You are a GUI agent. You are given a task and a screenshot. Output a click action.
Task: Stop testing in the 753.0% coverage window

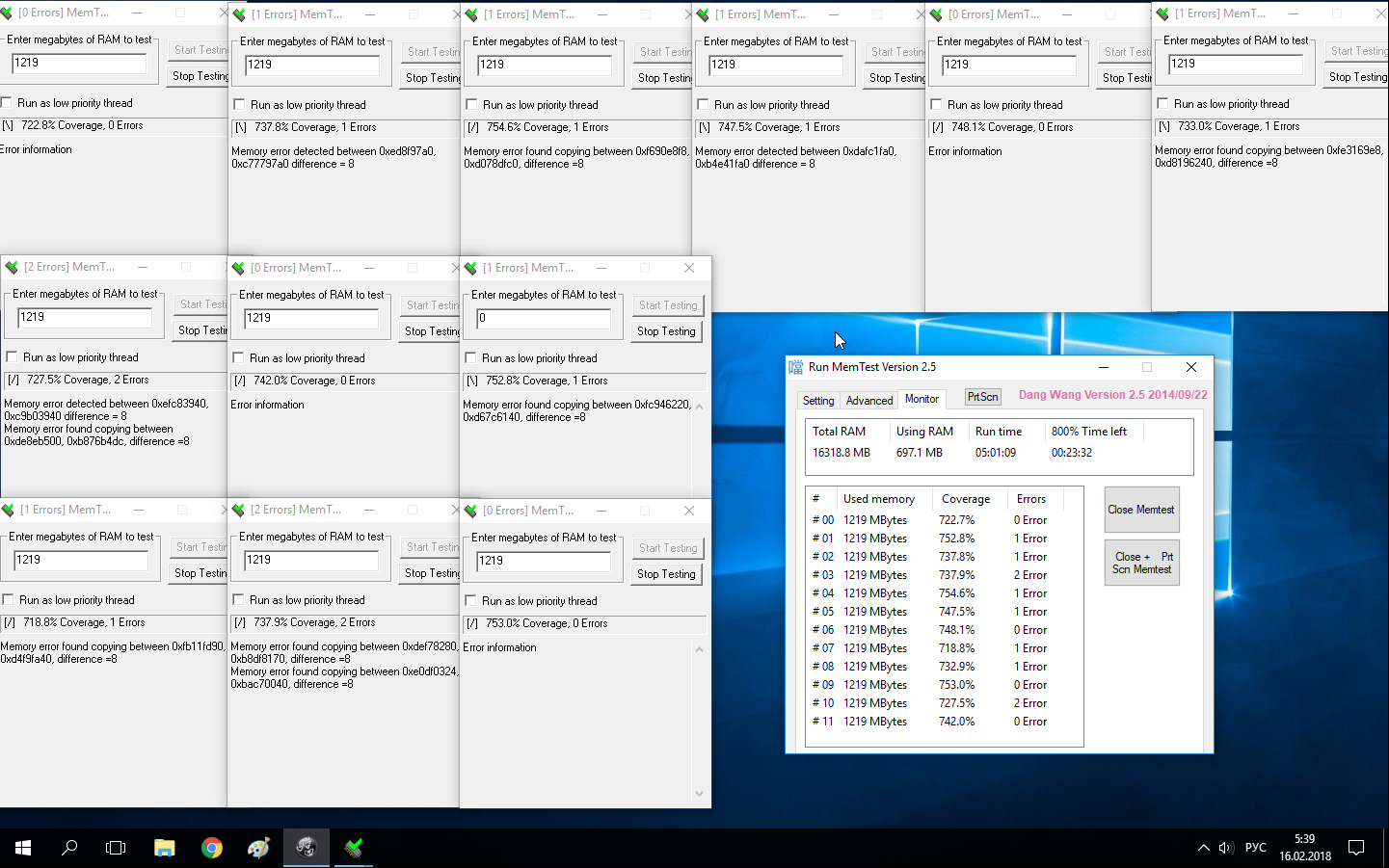[667, 574]
